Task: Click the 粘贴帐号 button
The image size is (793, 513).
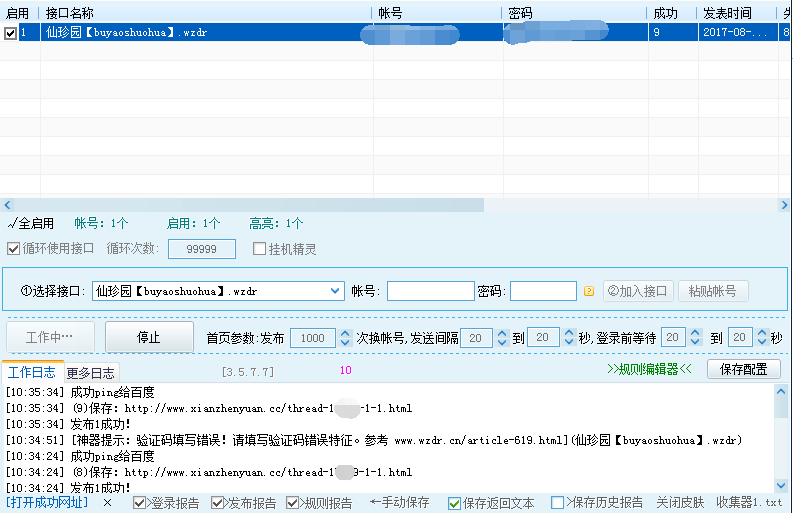Action: [x=713, y=291]
